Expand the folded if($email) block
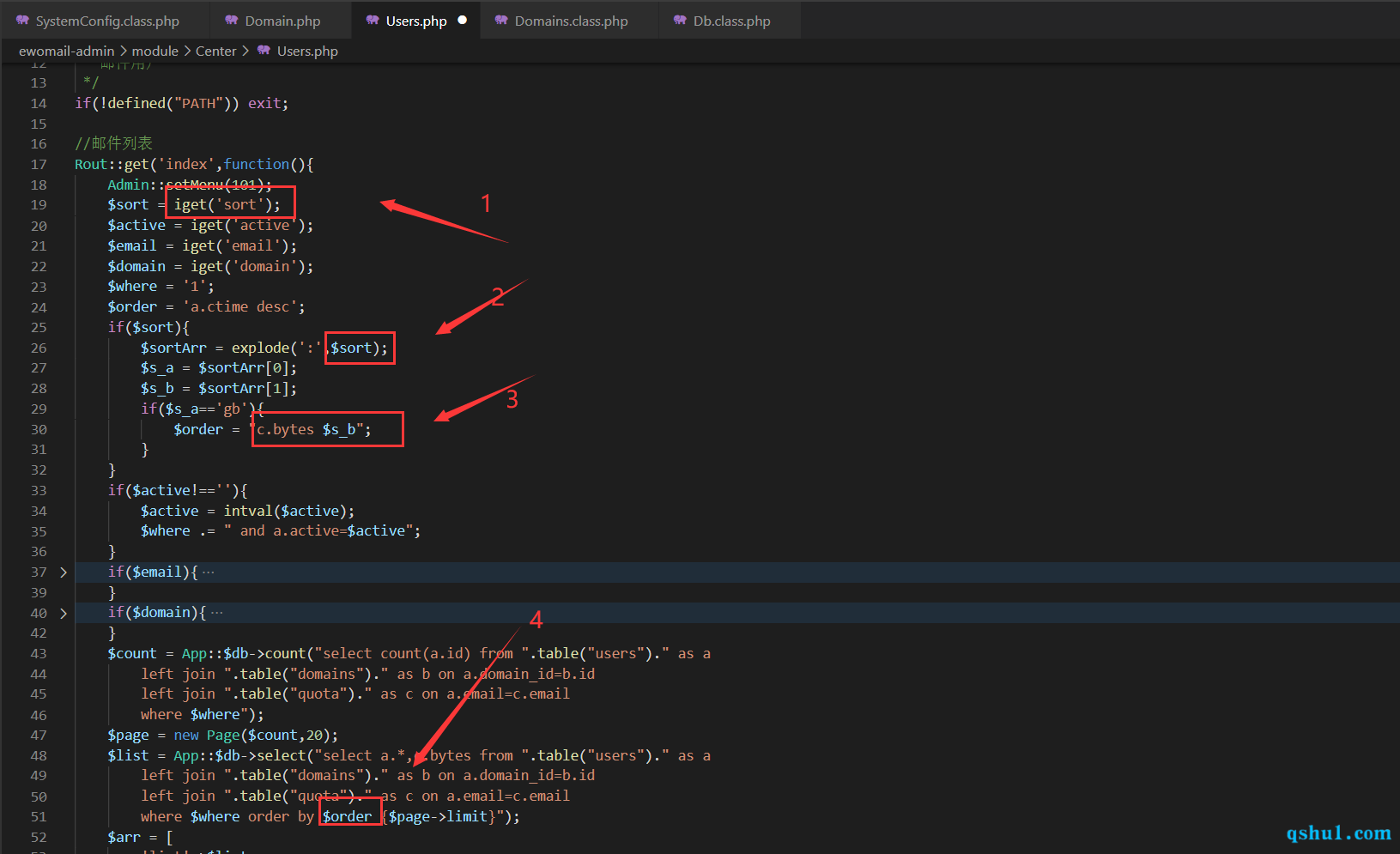The width and height of the screenshot is (1400, 854). [x=64, y=572]
